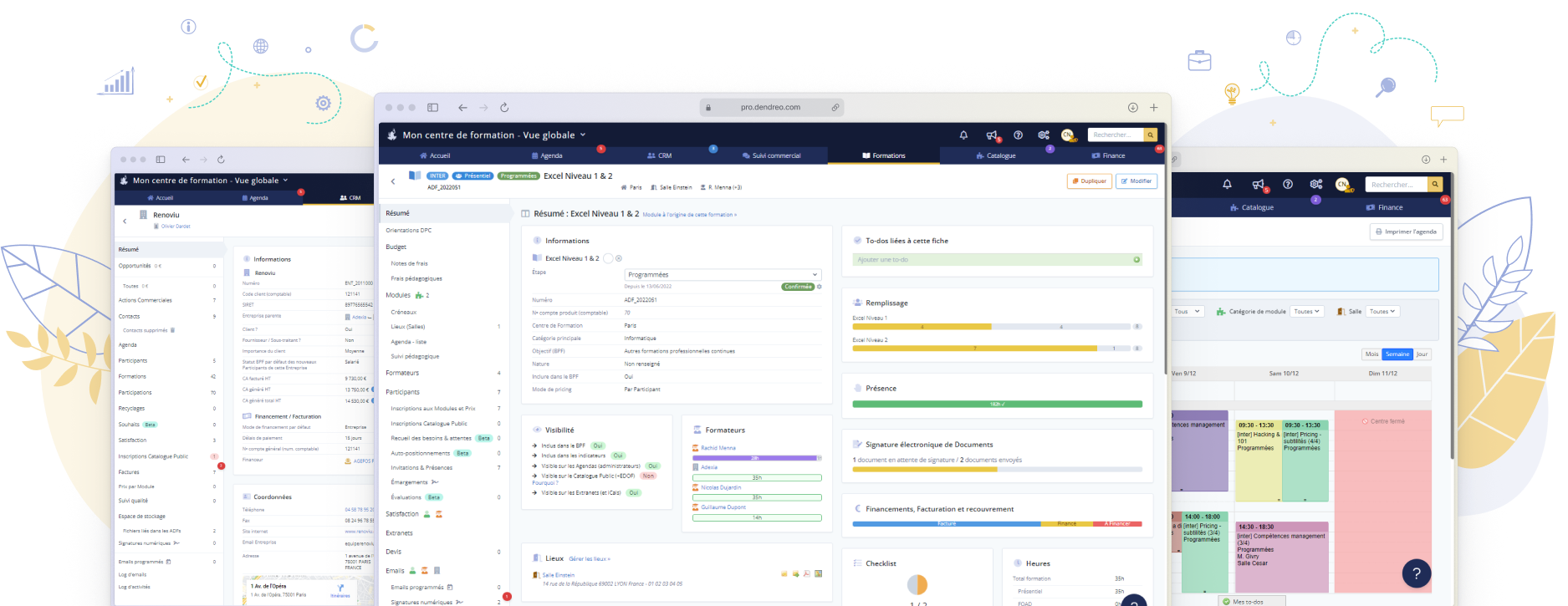Open new tab plus in center browser

click(x=1154, y=107)
